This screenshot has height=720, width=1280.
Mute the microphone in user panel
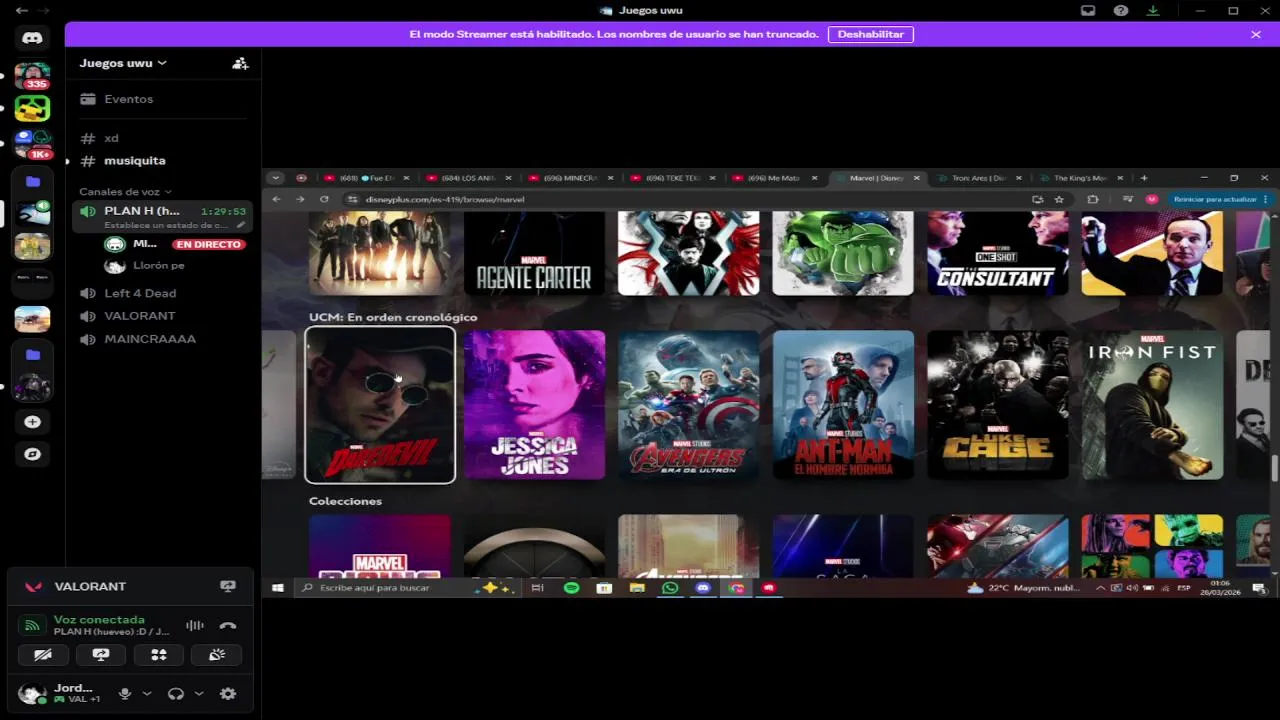(x=125, y=693)
